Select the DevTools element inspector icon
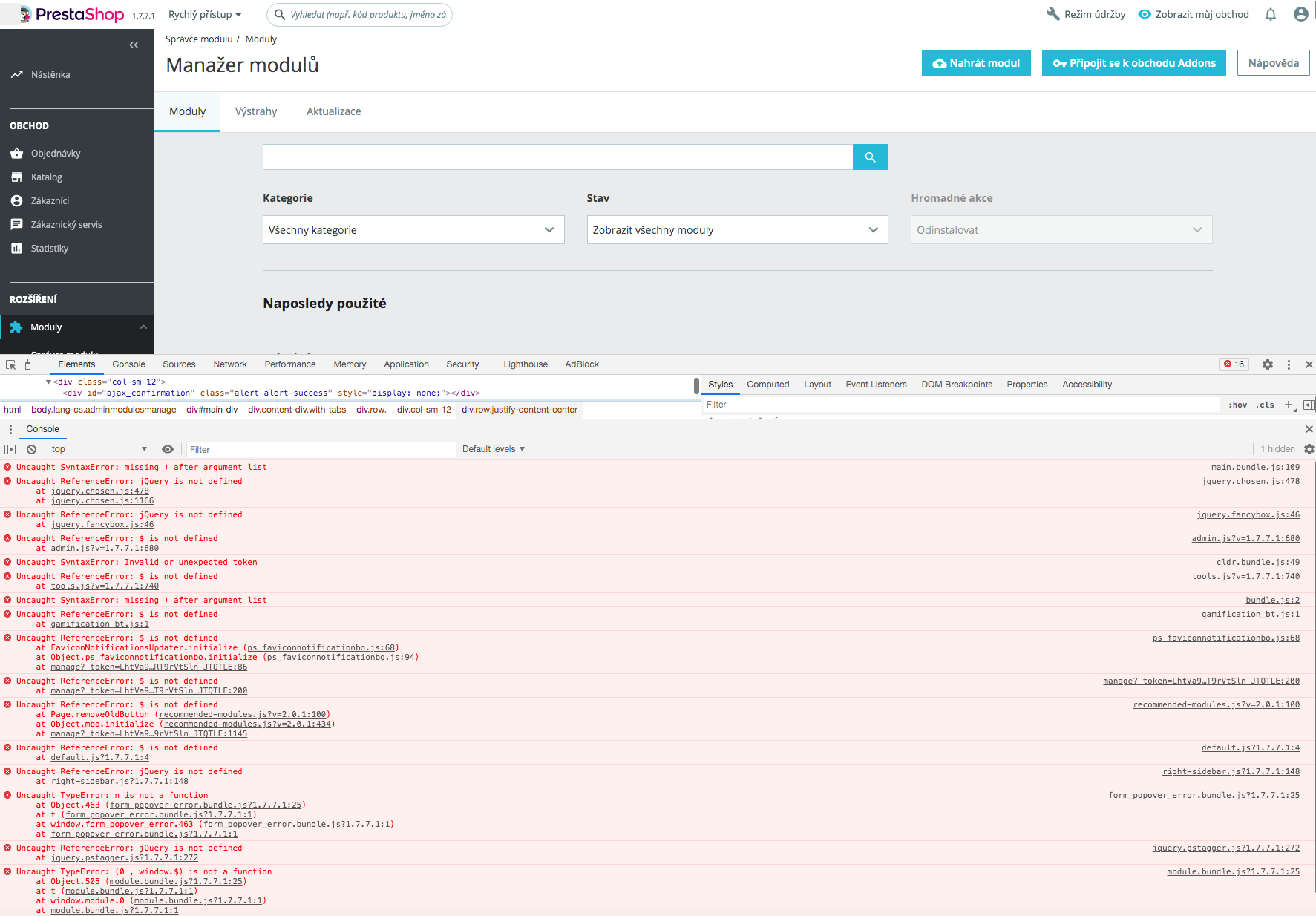 (11, 364)
